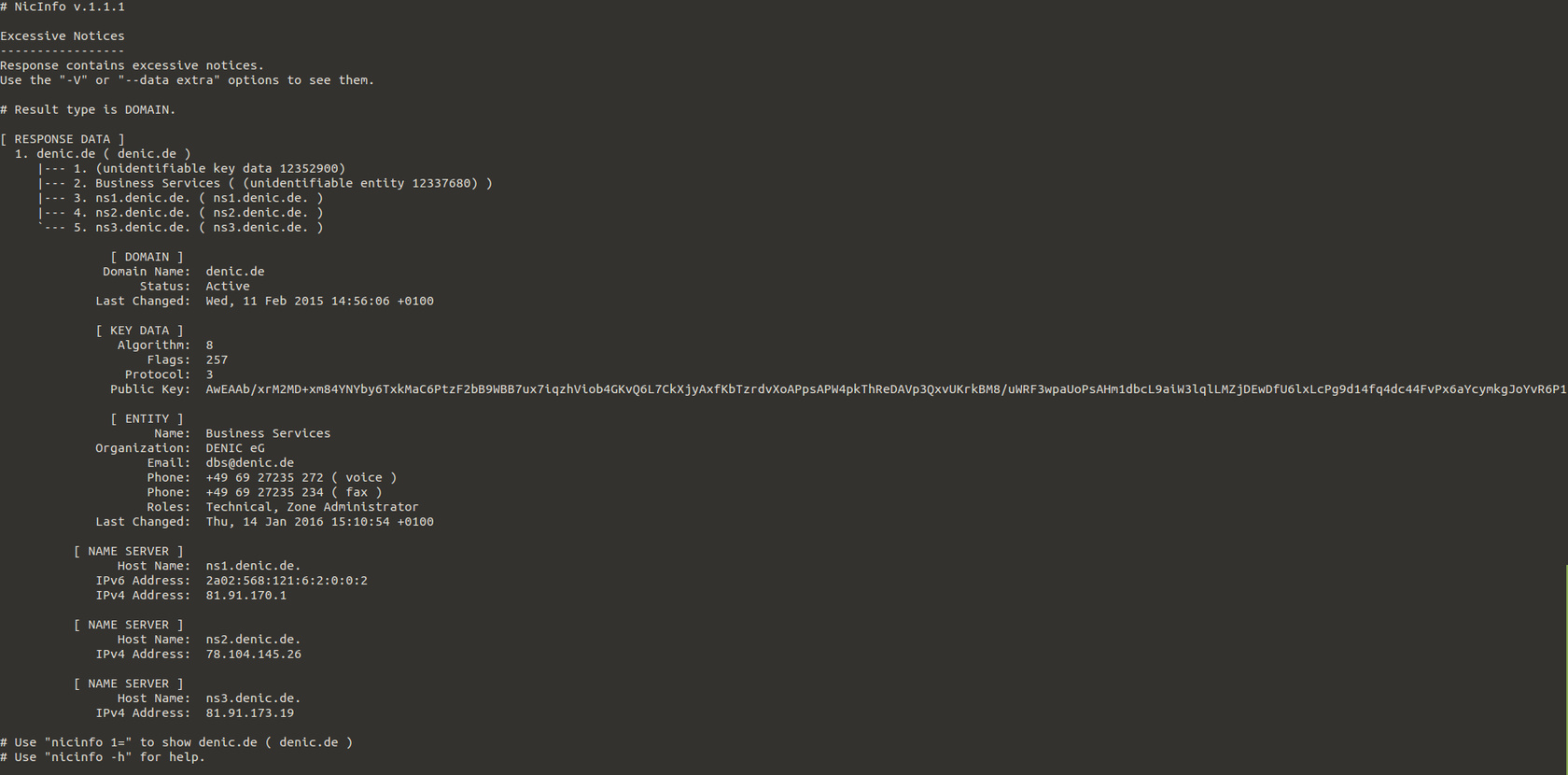
Task: Select IPv6 address 2a02:568:121:6:2:0:0:2
Action: pos(287,581)
